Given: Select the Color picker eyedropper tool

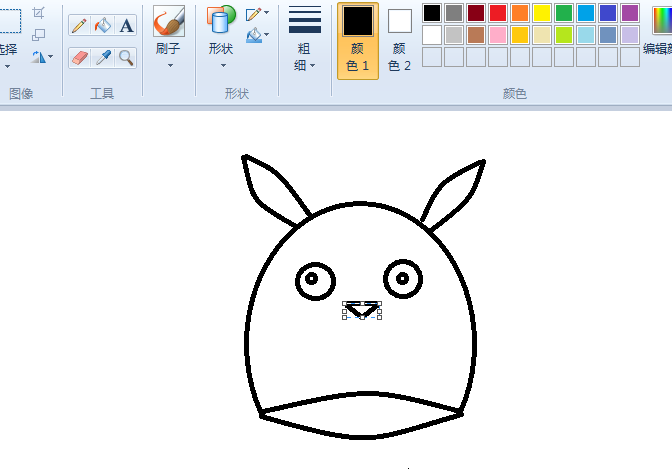Looking at the screenshot, I should pos(103,57).
